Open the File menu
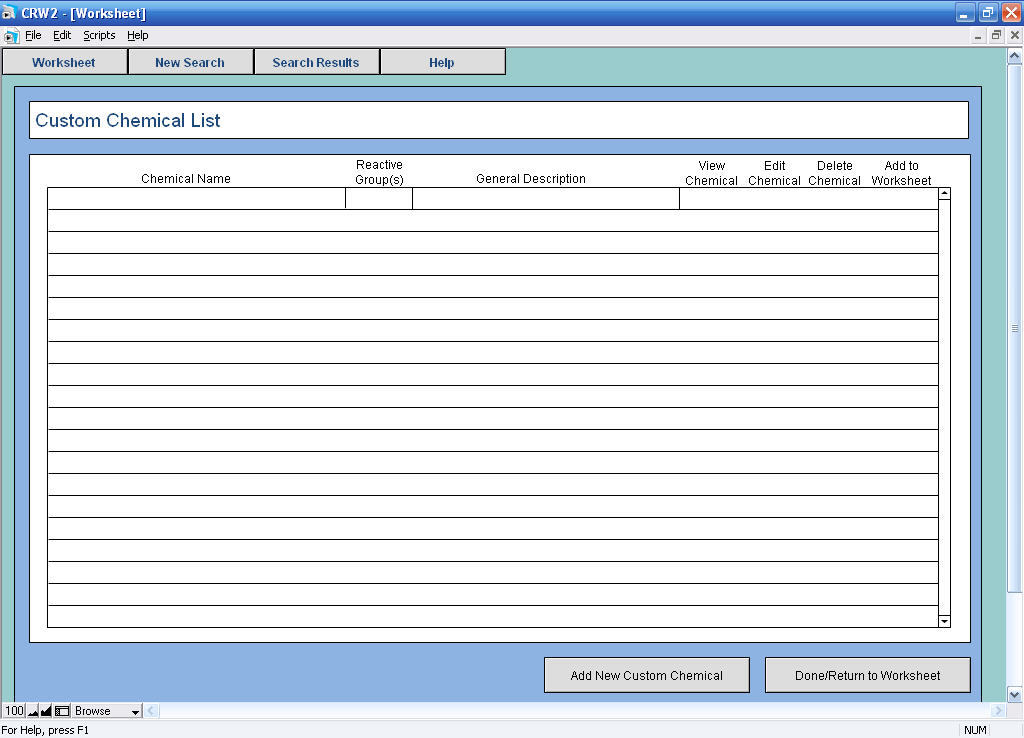Image resolution: width=1024 pixels, height=738 pixels. (x=33, y=35)
